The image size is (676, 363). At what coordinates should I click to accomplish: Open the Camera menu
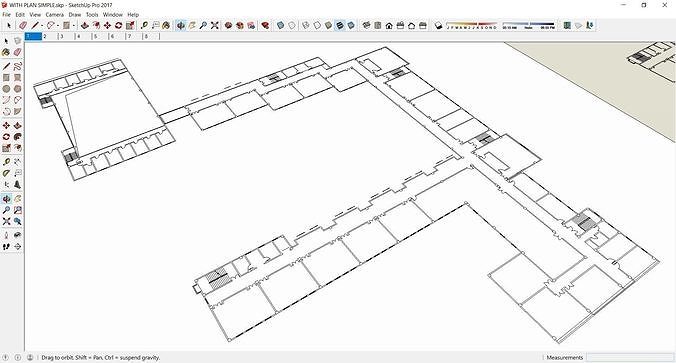click(55, 14)
